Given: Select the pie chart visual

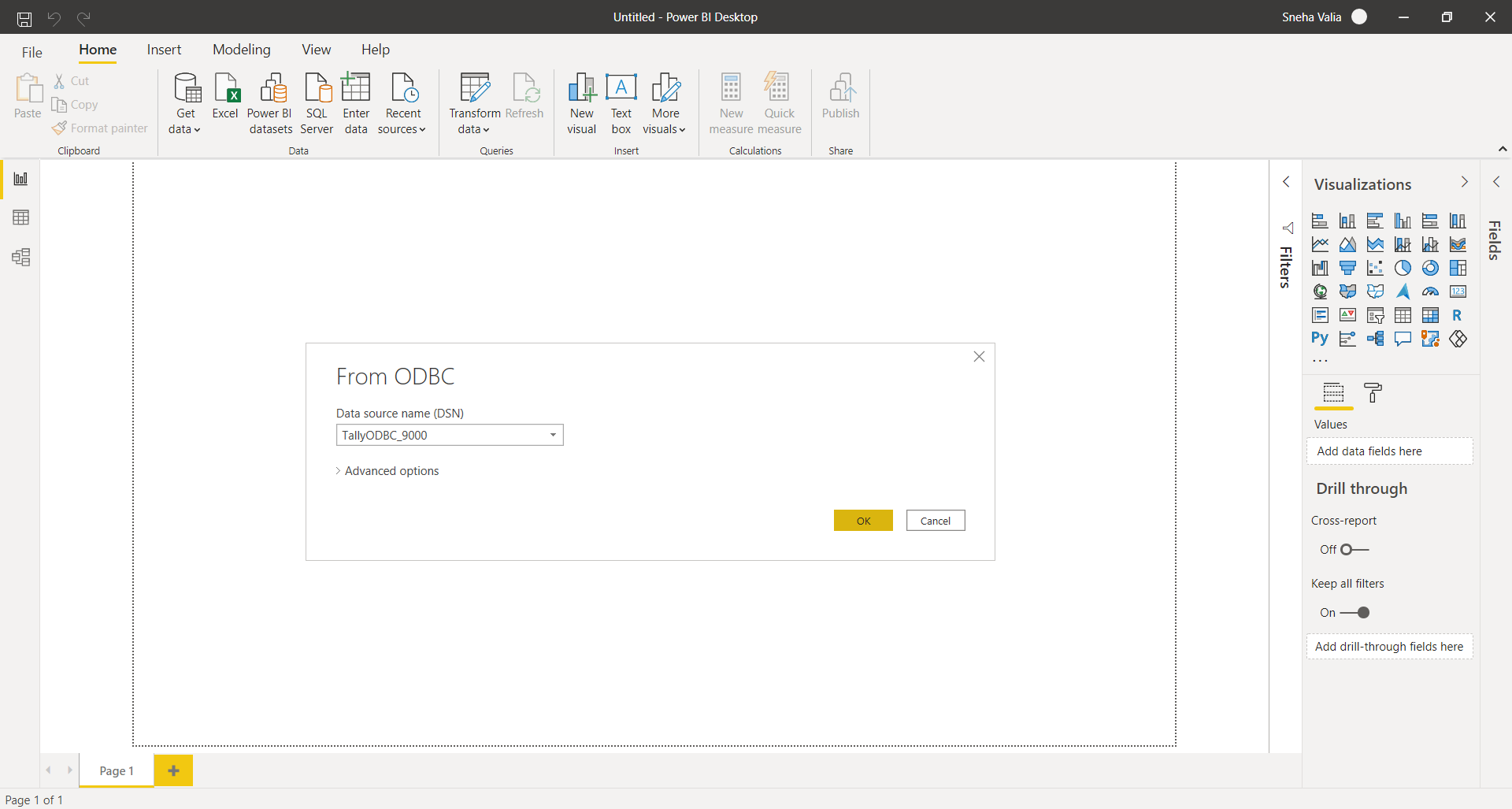Looking at the screenshot, I should [x=1403, y=269].
